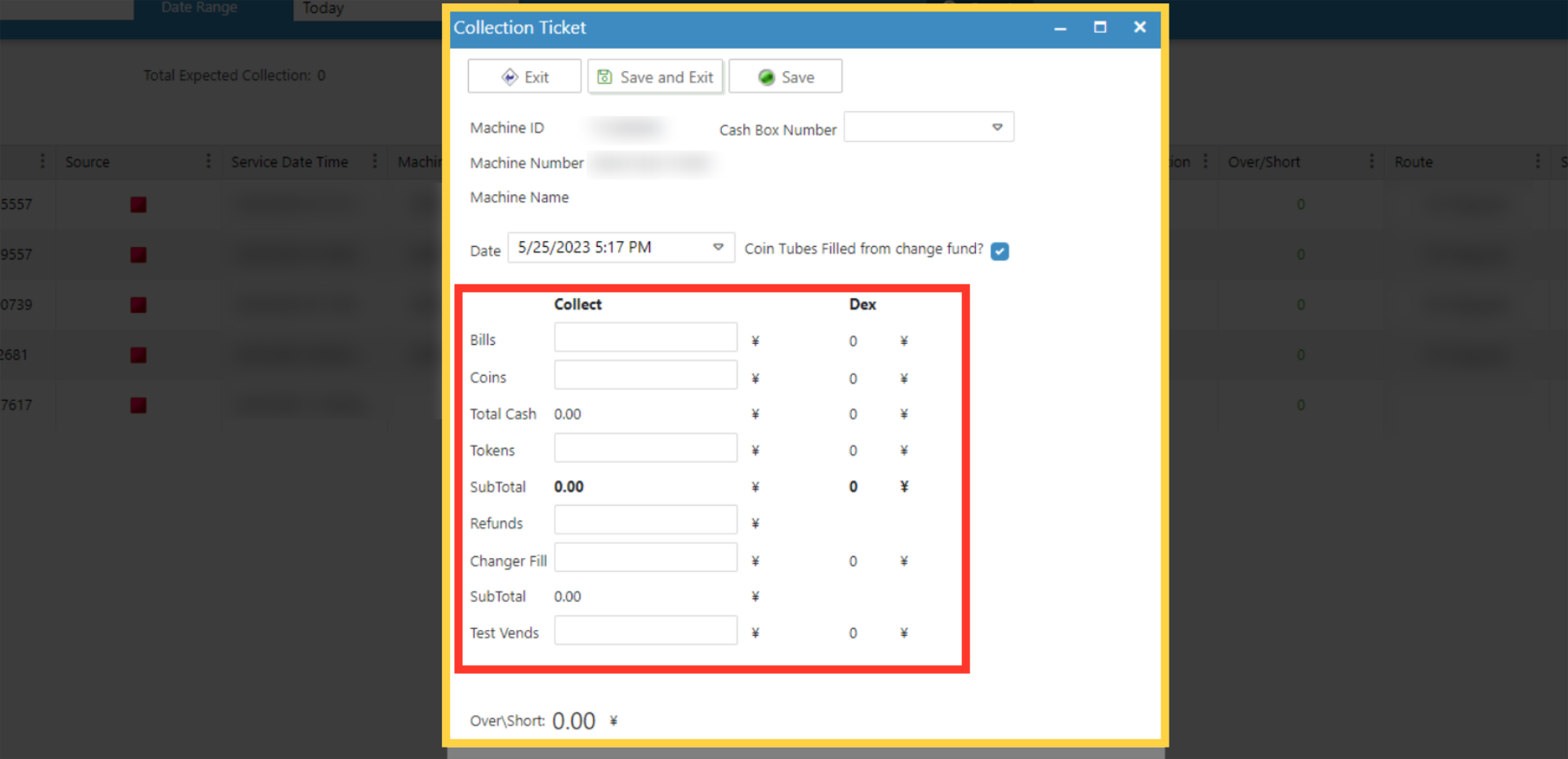Click the Save and Exit disk icon

(604, 77)
